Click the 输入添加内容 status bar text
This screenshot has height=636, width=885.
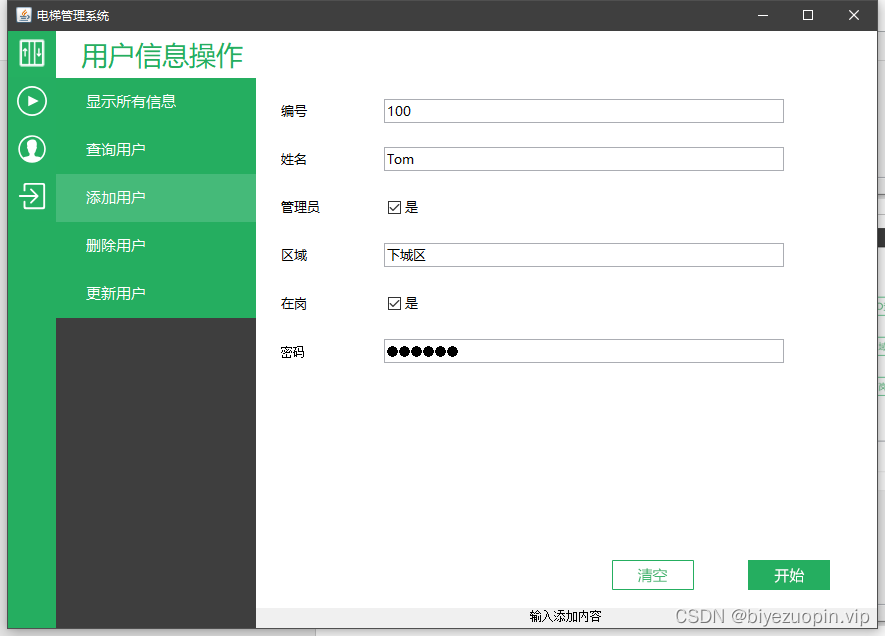click(x=565, y=617)
